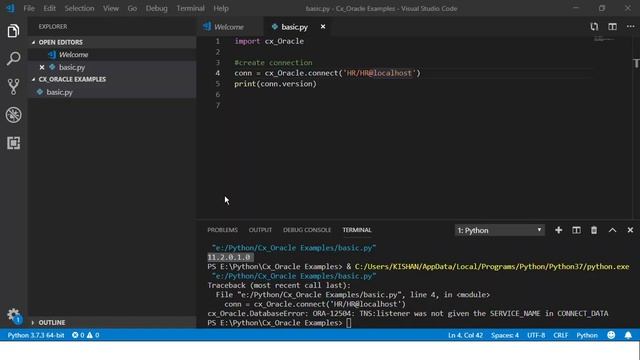Screen dimensions: 640x360
Task: Create a new terminal with plus icon
Action: pos(558,230)
